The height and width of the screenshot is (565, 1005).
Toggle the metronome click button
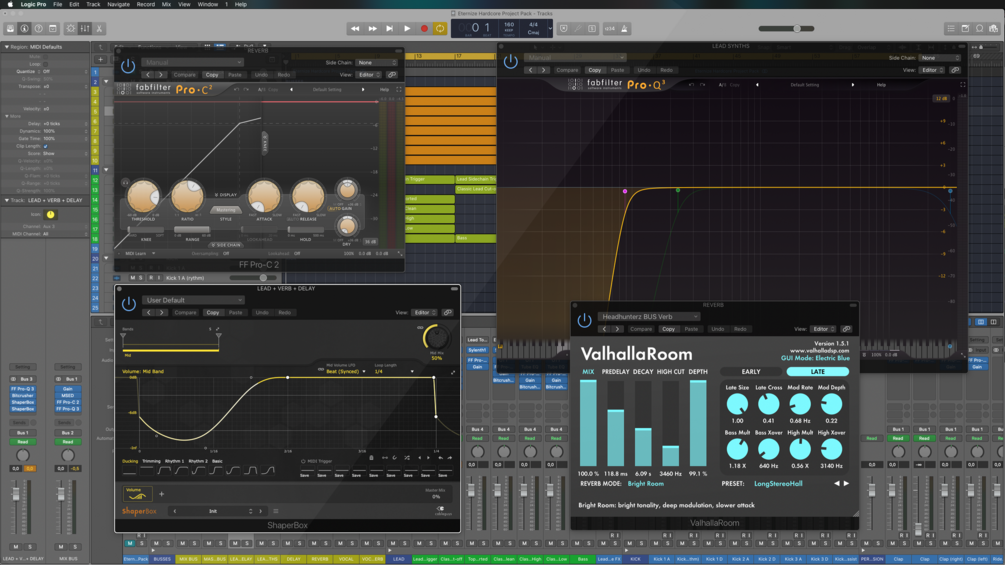624,28
